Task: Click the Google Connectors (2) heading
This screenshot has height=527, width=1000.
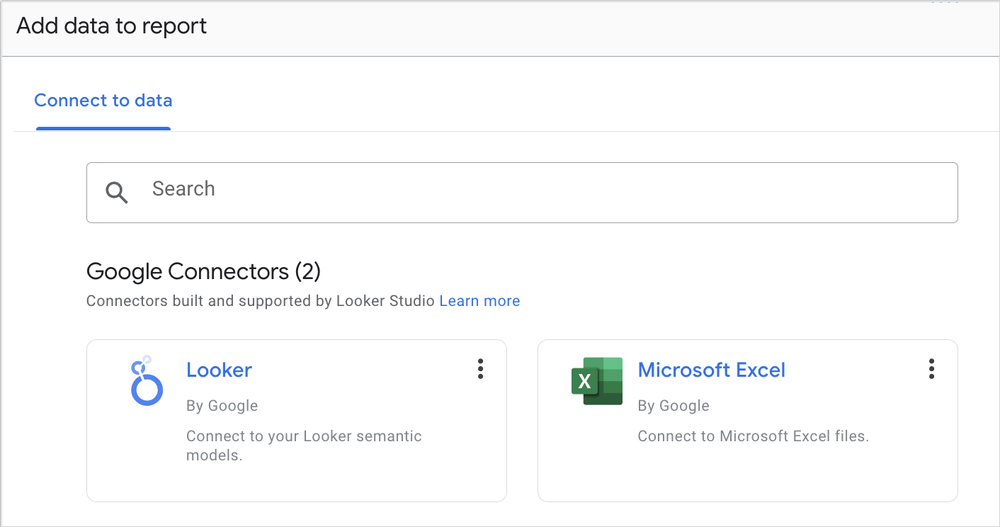Action: pyautogui.click(x=203, y=271)
